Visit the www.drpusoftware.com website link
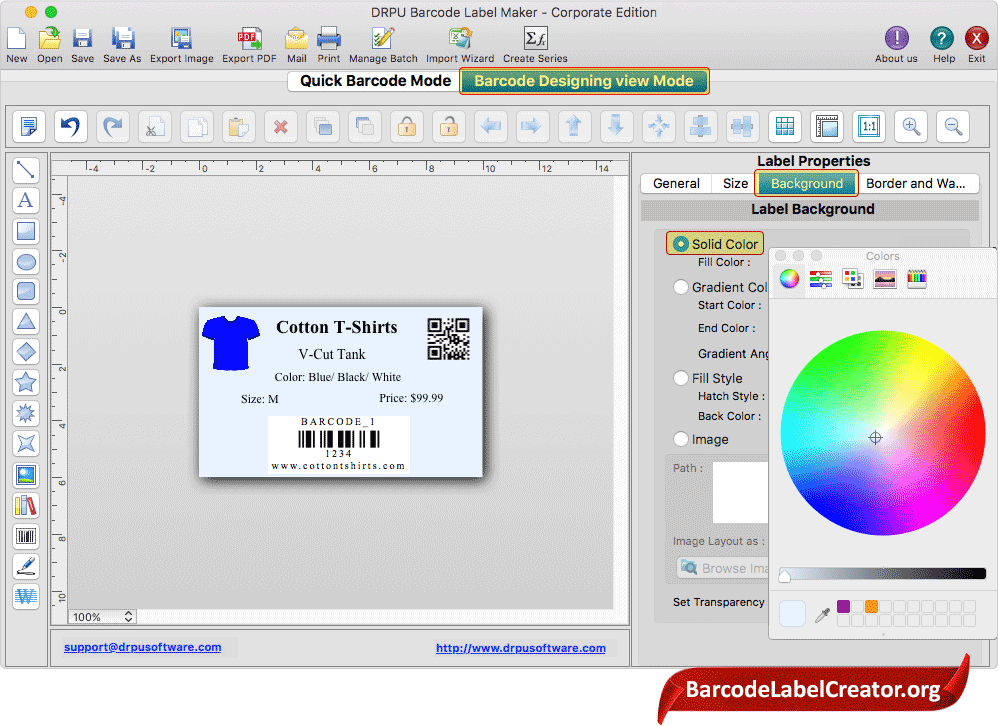998x726 pixels. 521,648
